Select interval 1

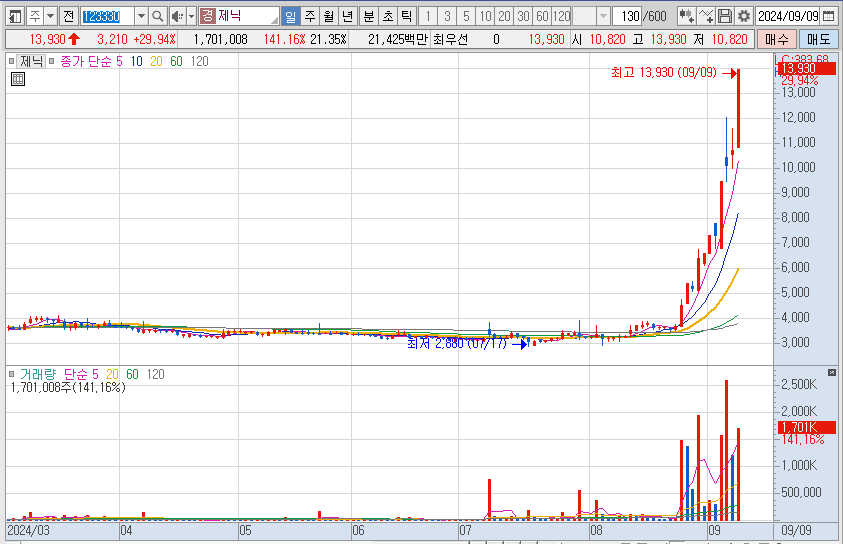[x=428, y=16]
